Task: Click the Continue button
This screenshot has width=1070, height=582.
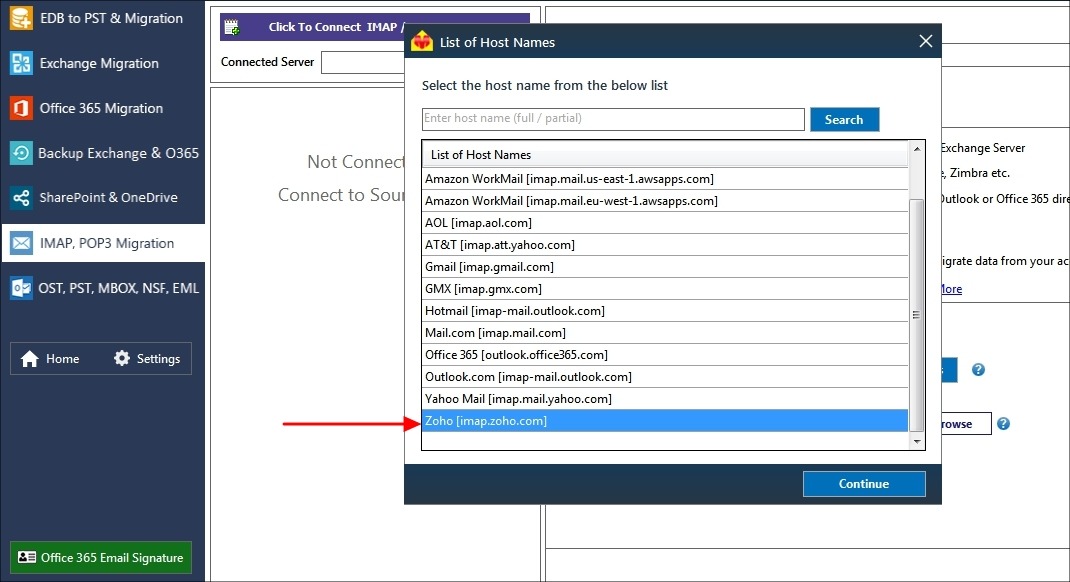Action: pos(864,484)
